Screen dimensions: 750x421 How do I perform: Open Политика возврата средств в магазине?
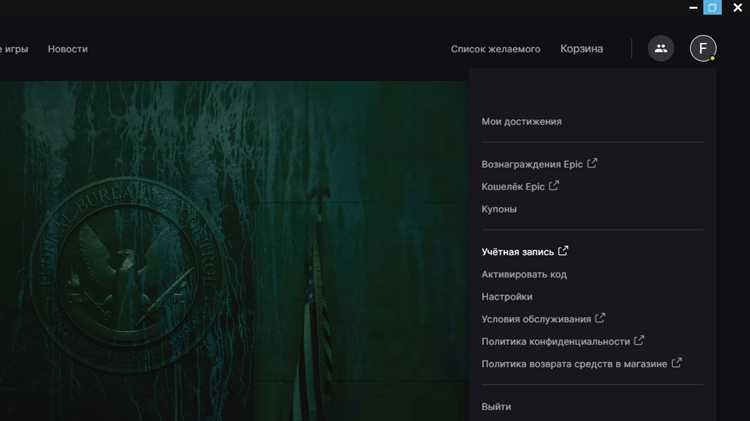(x=581, y=364)
